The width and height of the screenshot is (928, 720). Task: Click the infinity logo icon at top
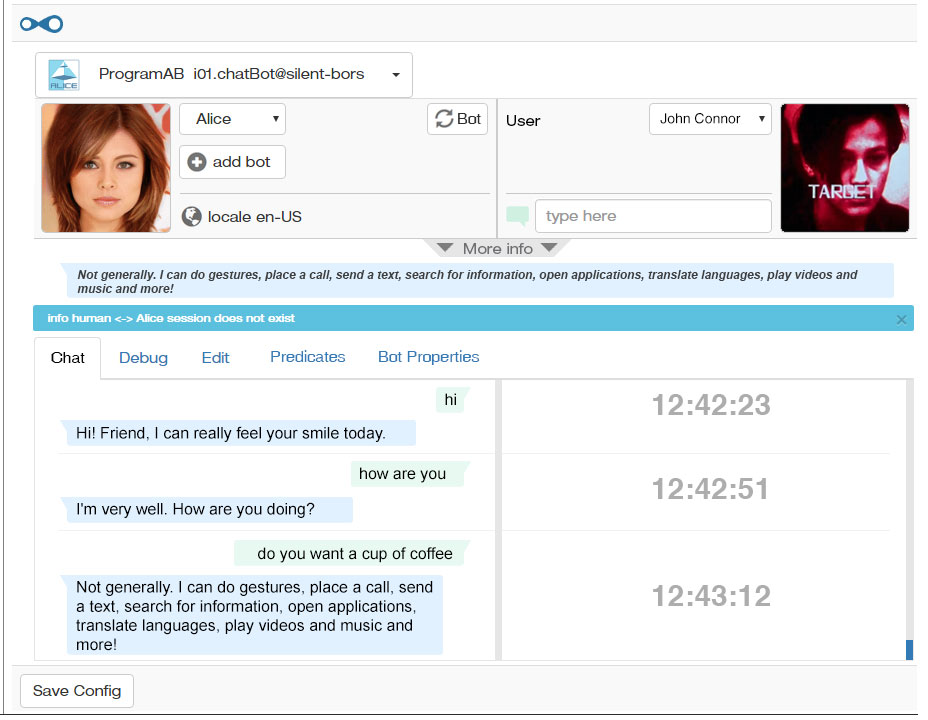click(41, 23)
